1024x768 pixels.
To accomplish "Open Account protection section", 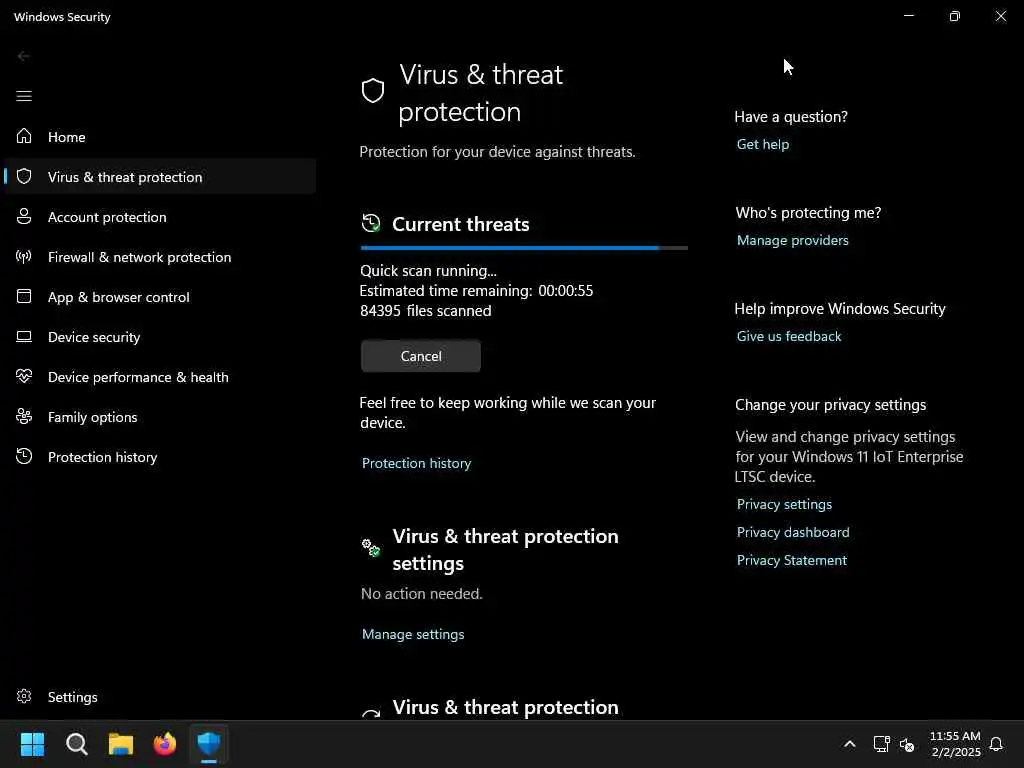I will coord(160,217).
